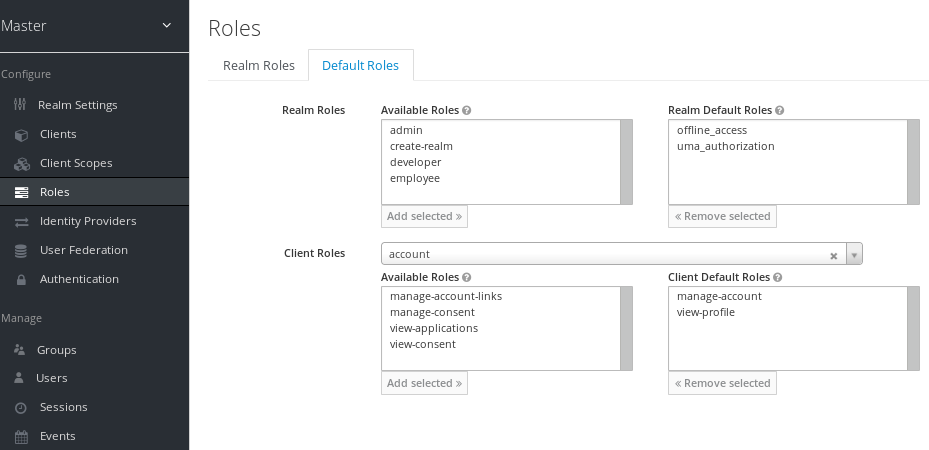Open the Master realm selector
Image resolution: width=929 pixels, height=450 pixels.
click(94, 25)
